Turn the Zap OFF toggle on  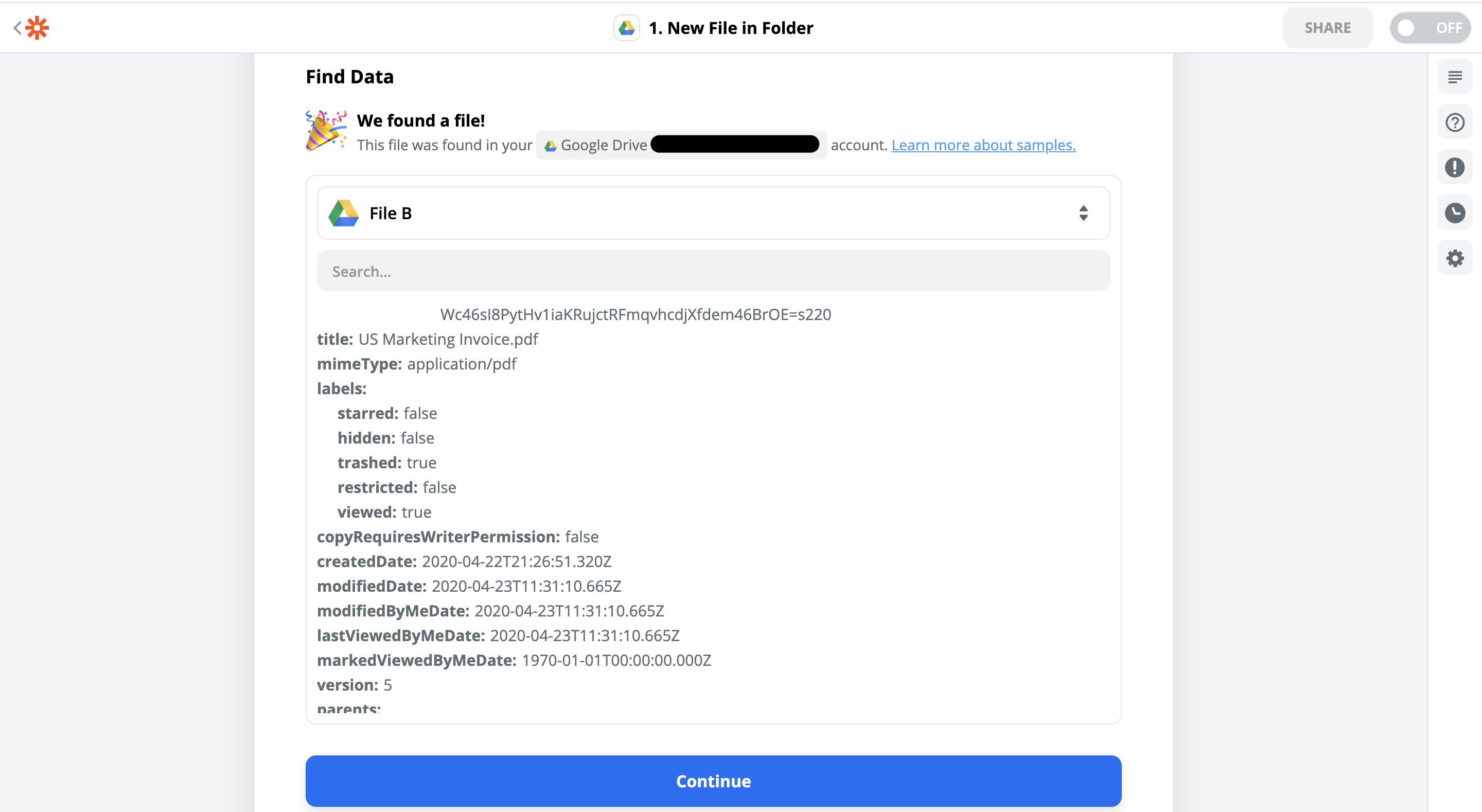click(1429, 28)
